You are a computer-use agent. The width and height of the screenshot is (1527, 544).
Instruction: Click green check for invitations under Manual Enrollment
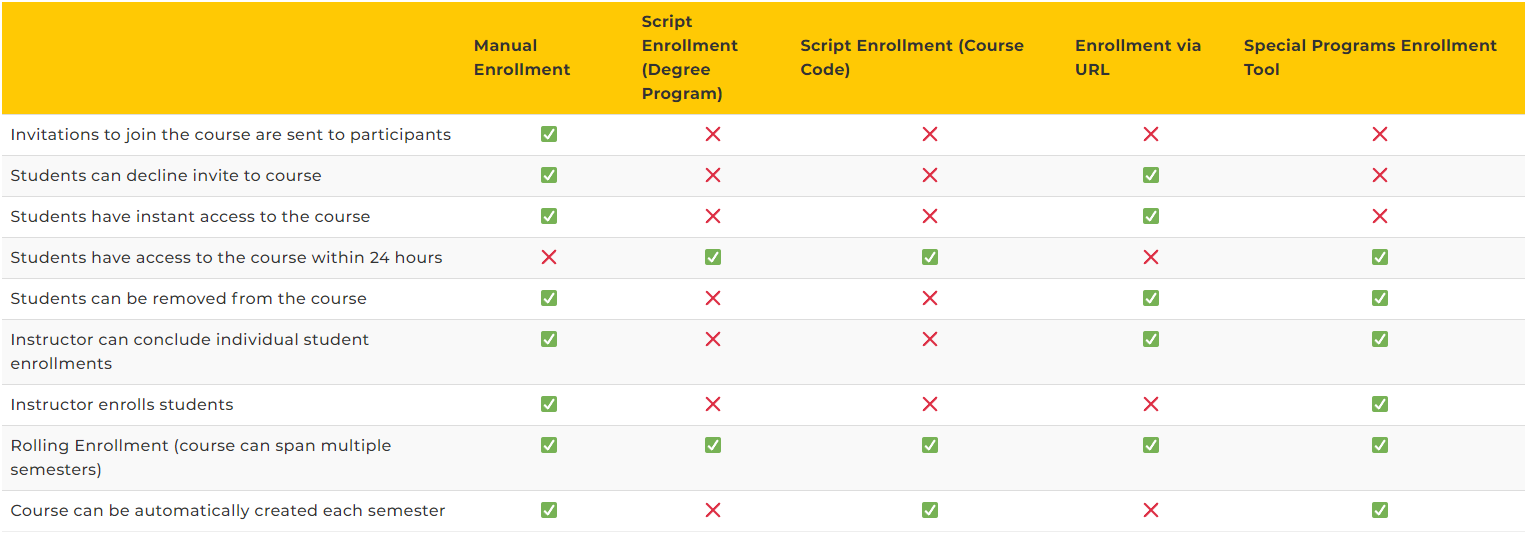click(548, 134)
